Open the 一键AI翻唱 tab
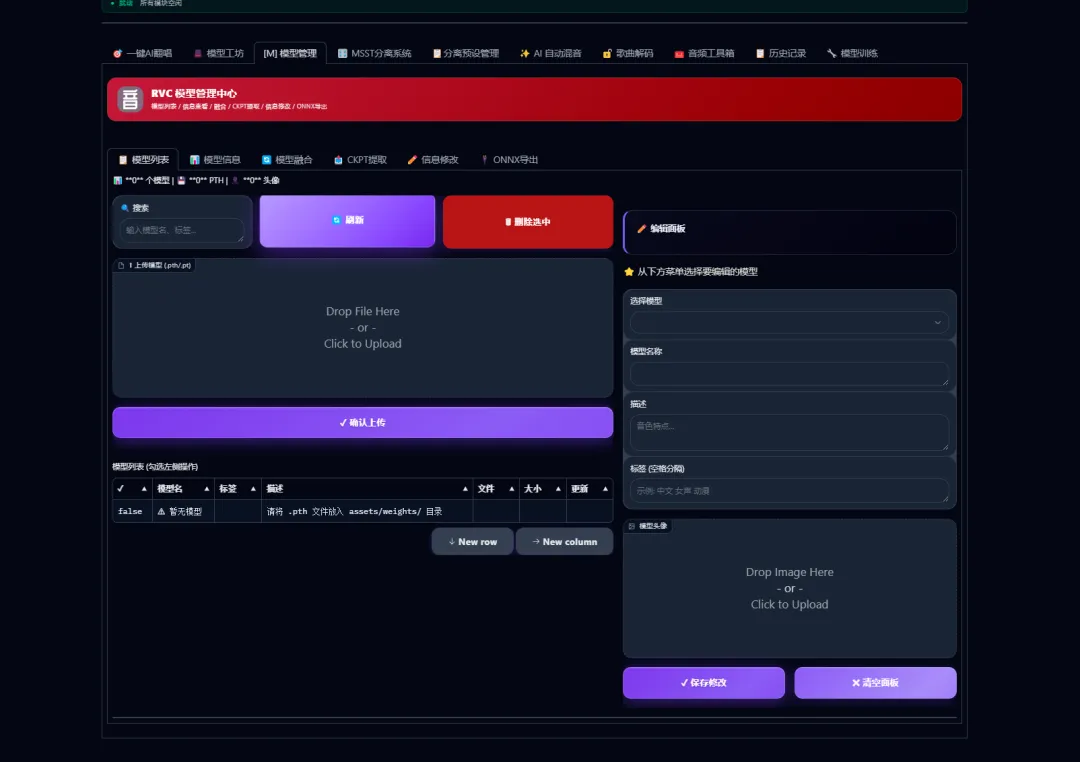Screen dimensions: 1080x762 [143, 53]
